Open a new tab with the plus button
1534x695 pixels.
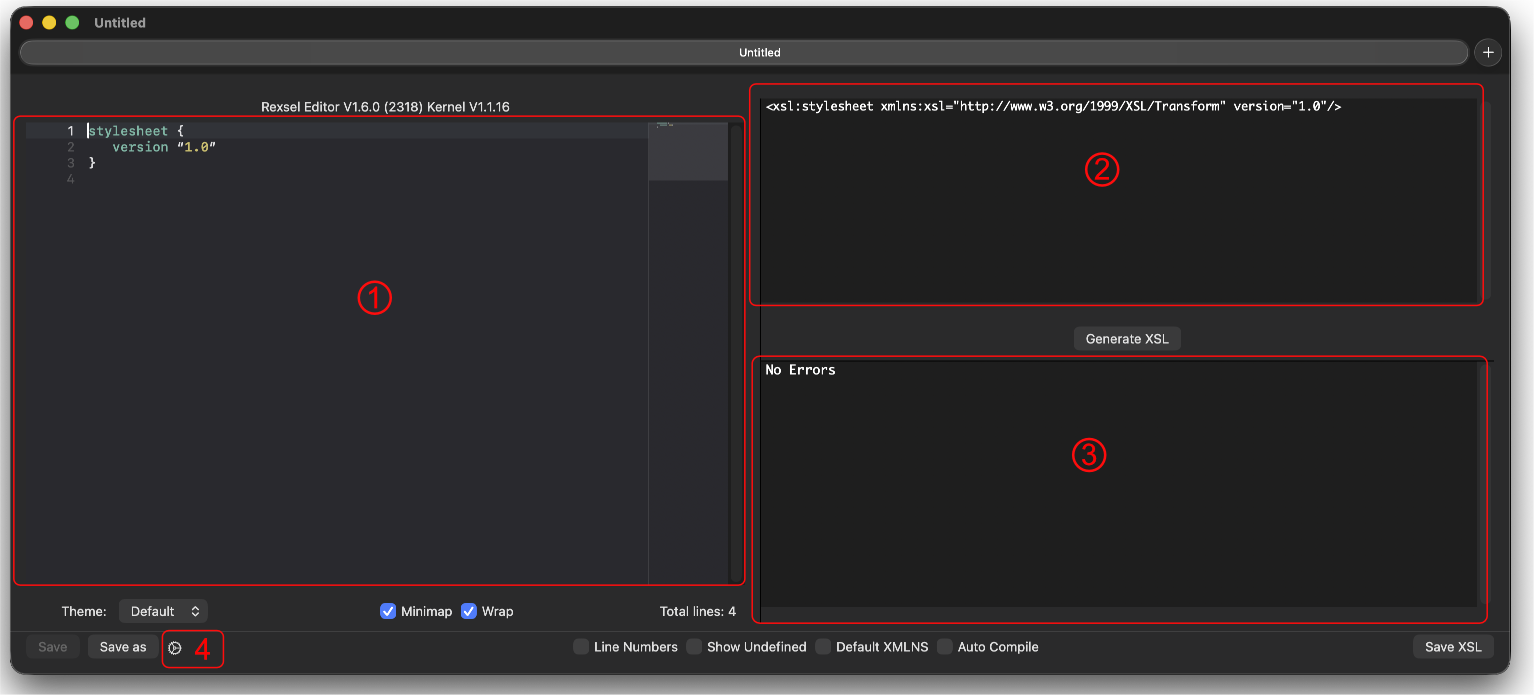[1488, 53]
